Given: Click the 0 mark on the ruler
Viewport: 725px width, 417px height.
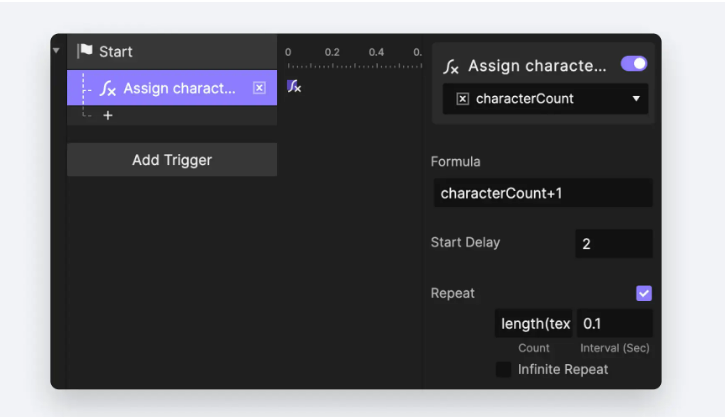Looking at the screenshot, I should pos(288,52).
